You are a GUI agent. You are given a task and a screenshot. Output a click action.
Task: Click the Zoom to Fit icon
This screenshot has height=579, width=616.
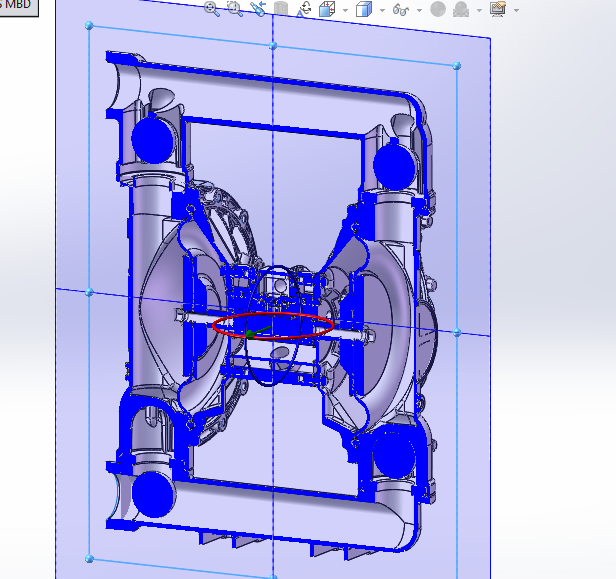[212, 9]
